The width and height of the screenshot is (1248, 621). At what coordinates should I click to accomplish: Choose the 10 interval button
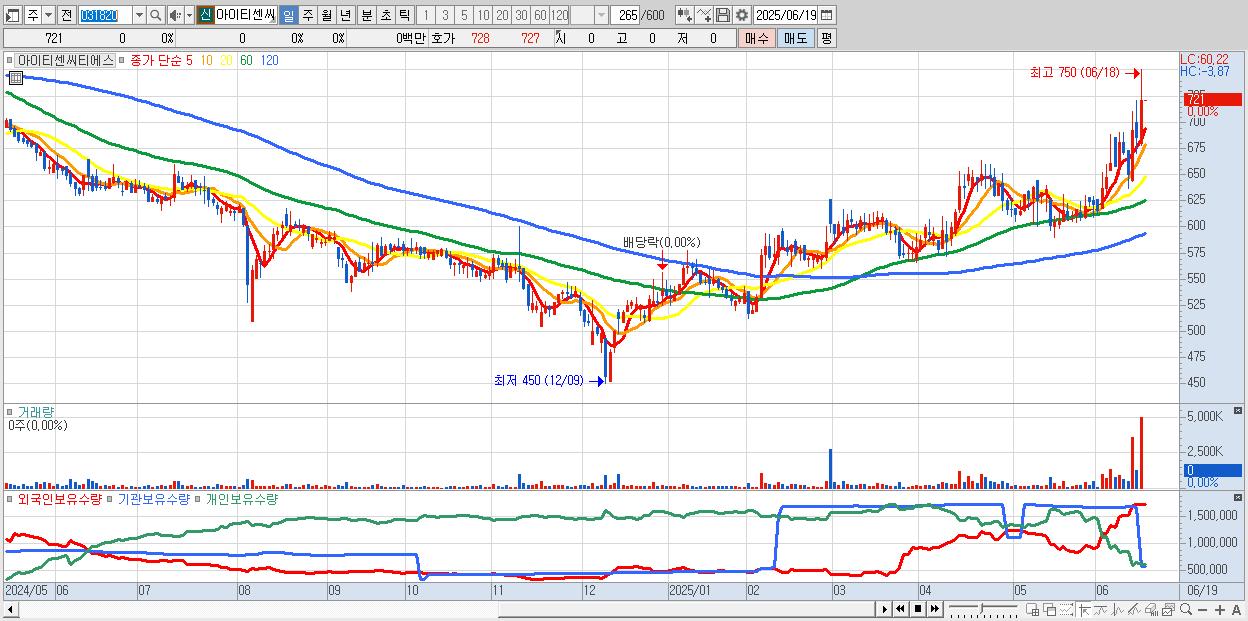click(483, 15)
